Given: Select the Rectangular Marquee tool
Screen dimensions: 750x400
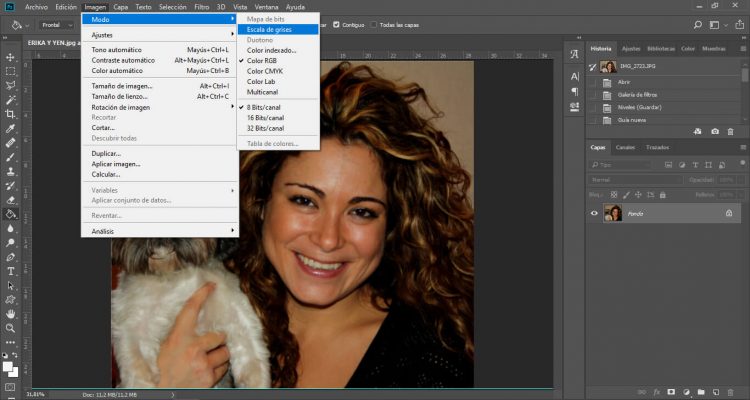Looking at the screenshot, I should tap(10, 71).
